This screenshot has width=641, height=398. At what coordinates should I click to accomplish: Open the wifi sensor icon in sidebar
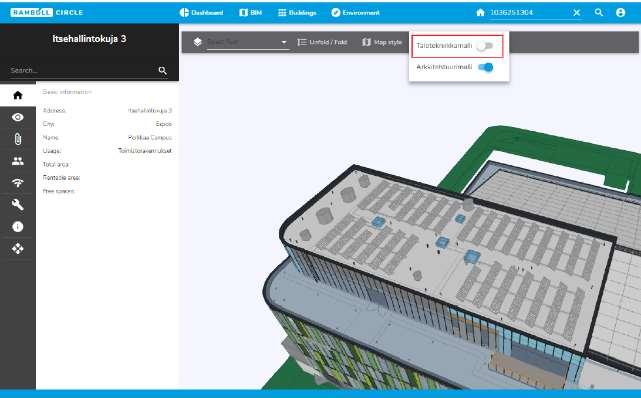[18, 183]
